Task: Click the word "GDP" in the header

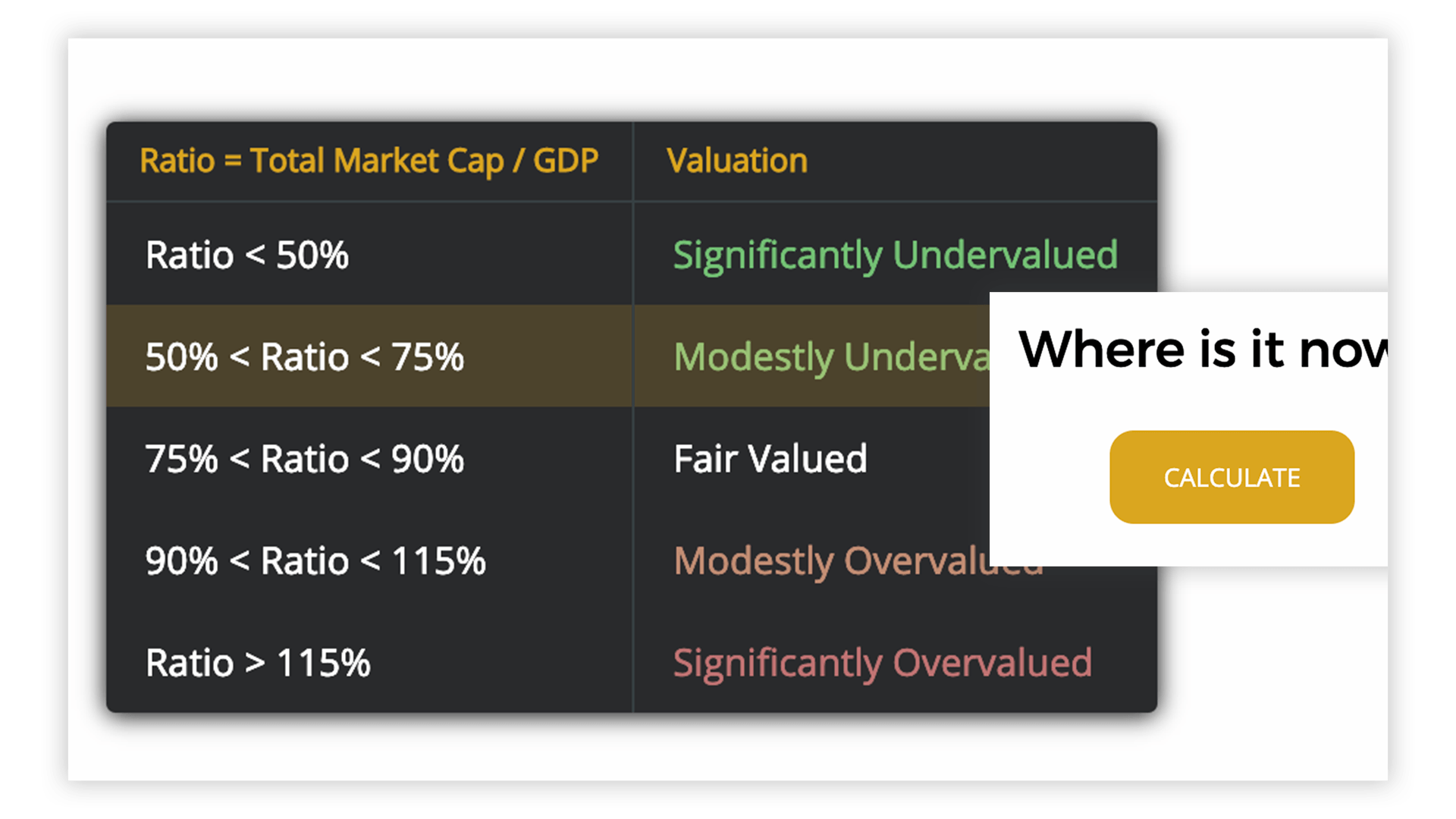Action: point(566,161)
